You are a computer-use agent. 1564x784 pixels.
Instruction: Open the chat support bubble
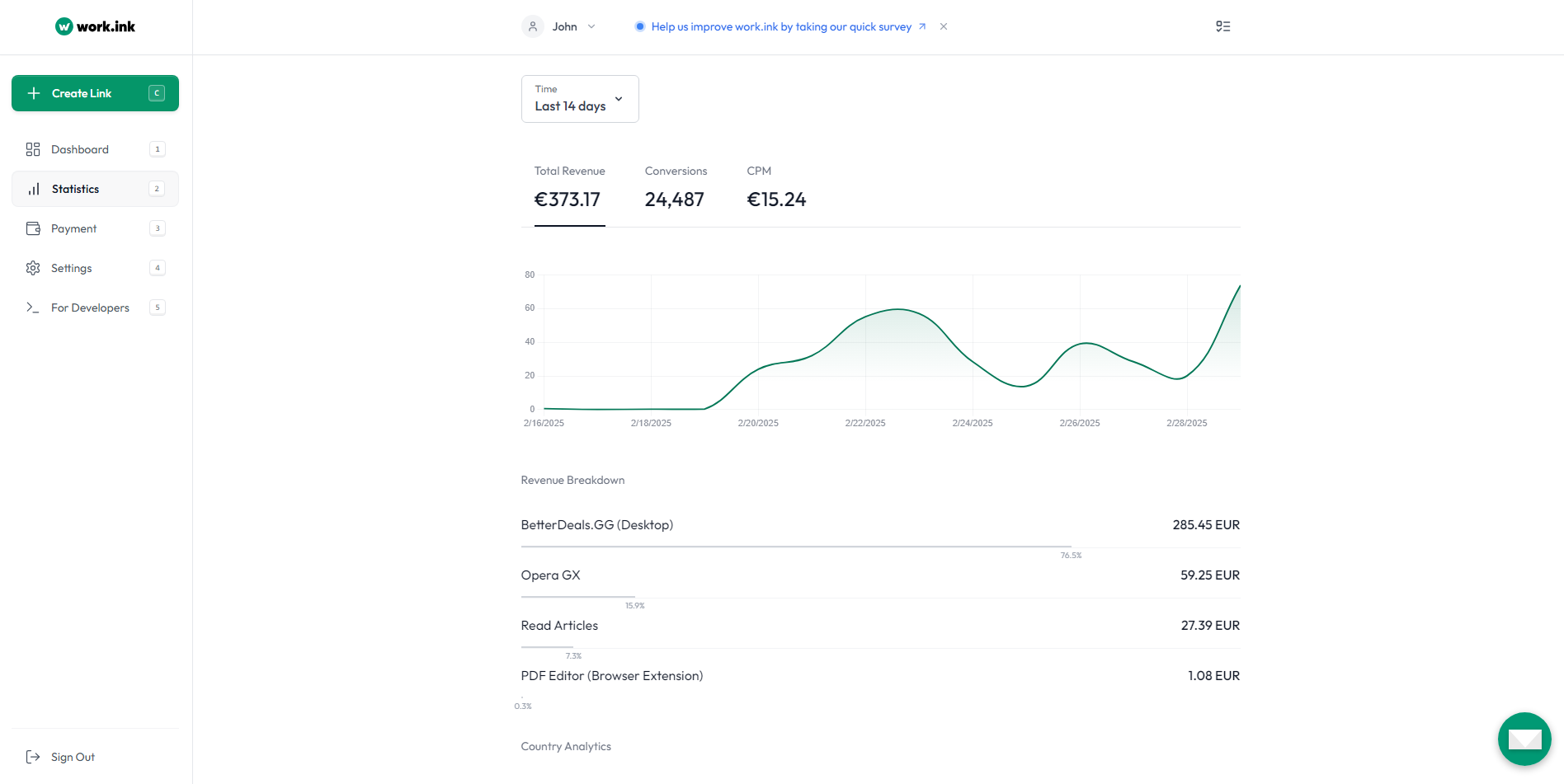pos(1524,739)
